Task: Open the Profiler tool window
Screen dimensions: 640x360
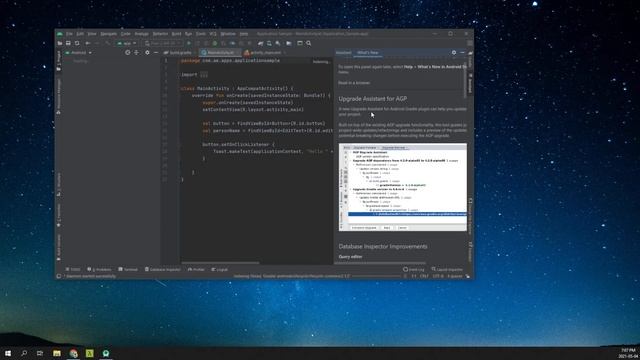Action: [x=196, y=269]
